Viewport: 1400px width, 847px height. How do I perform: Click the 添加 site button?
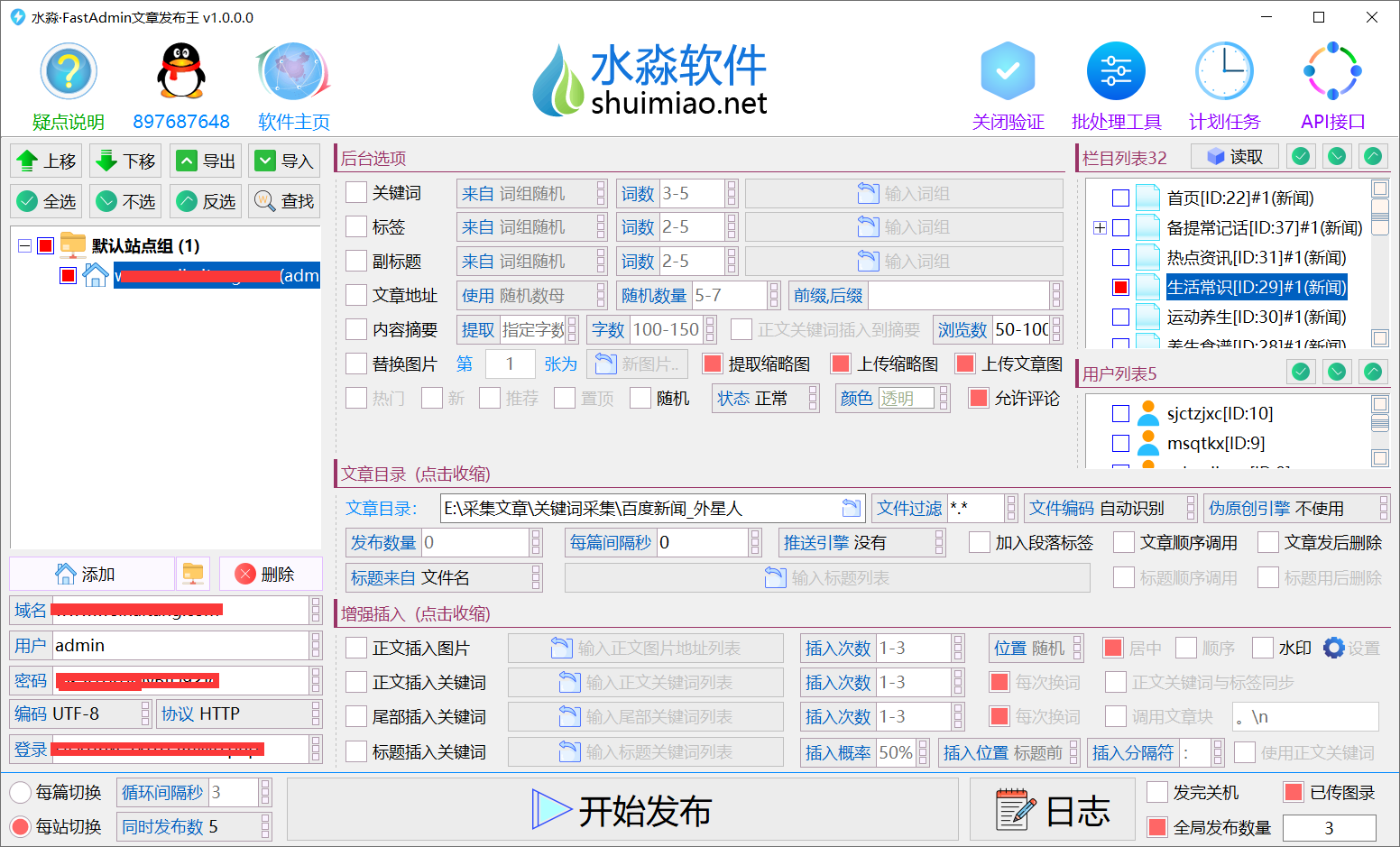(92, 574)
